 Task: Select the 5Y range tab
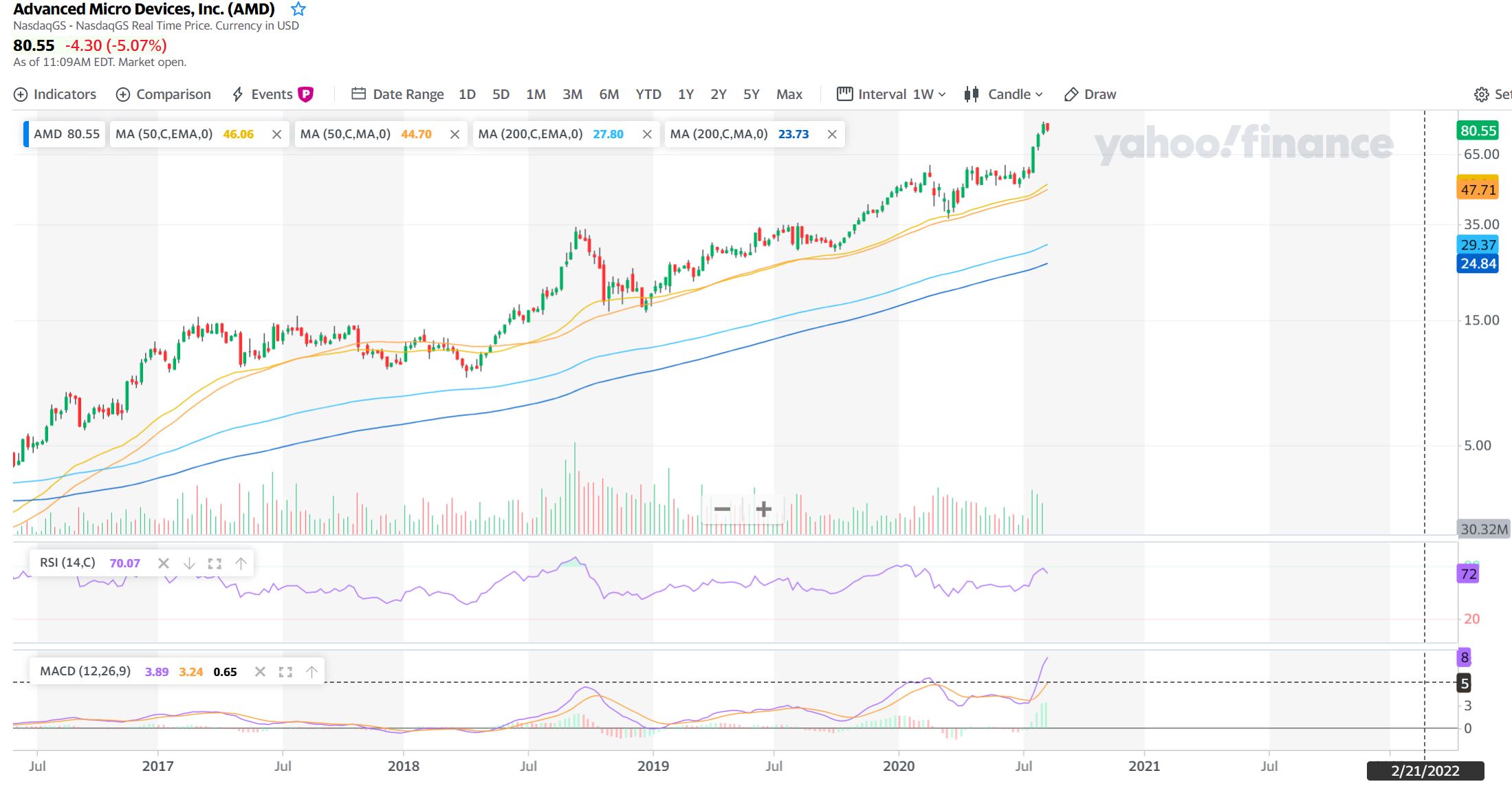(751, 95)
